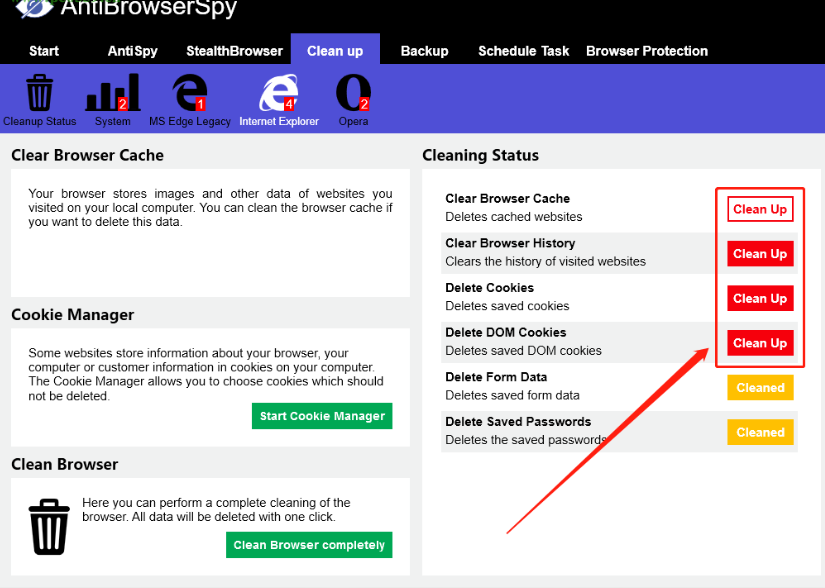The width and height of the screenshot is (825, 588).
Task: Click the Clean Browser heading
Action: tap(65, 464)
